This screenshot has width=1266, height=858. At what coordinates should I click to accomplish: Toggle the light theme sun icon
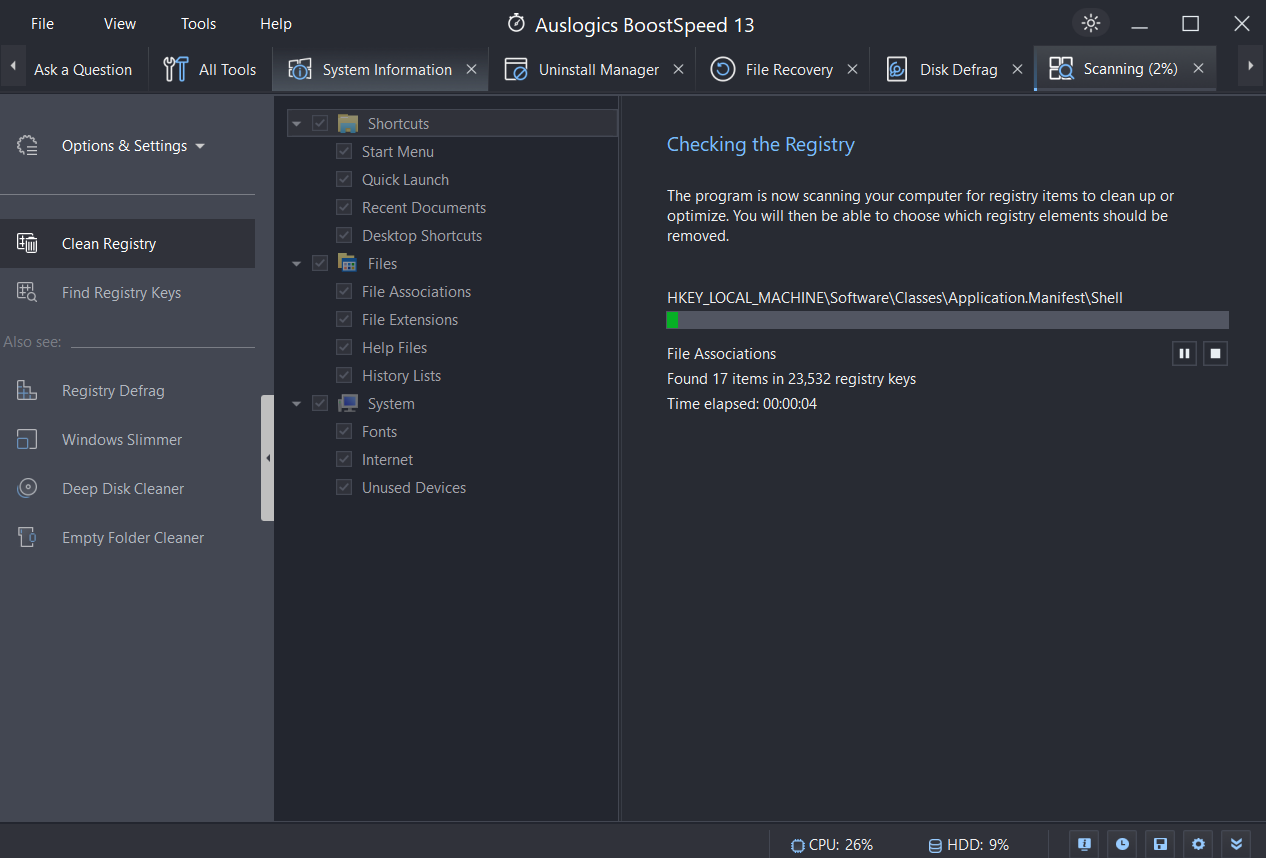(x=1090, y=22)
